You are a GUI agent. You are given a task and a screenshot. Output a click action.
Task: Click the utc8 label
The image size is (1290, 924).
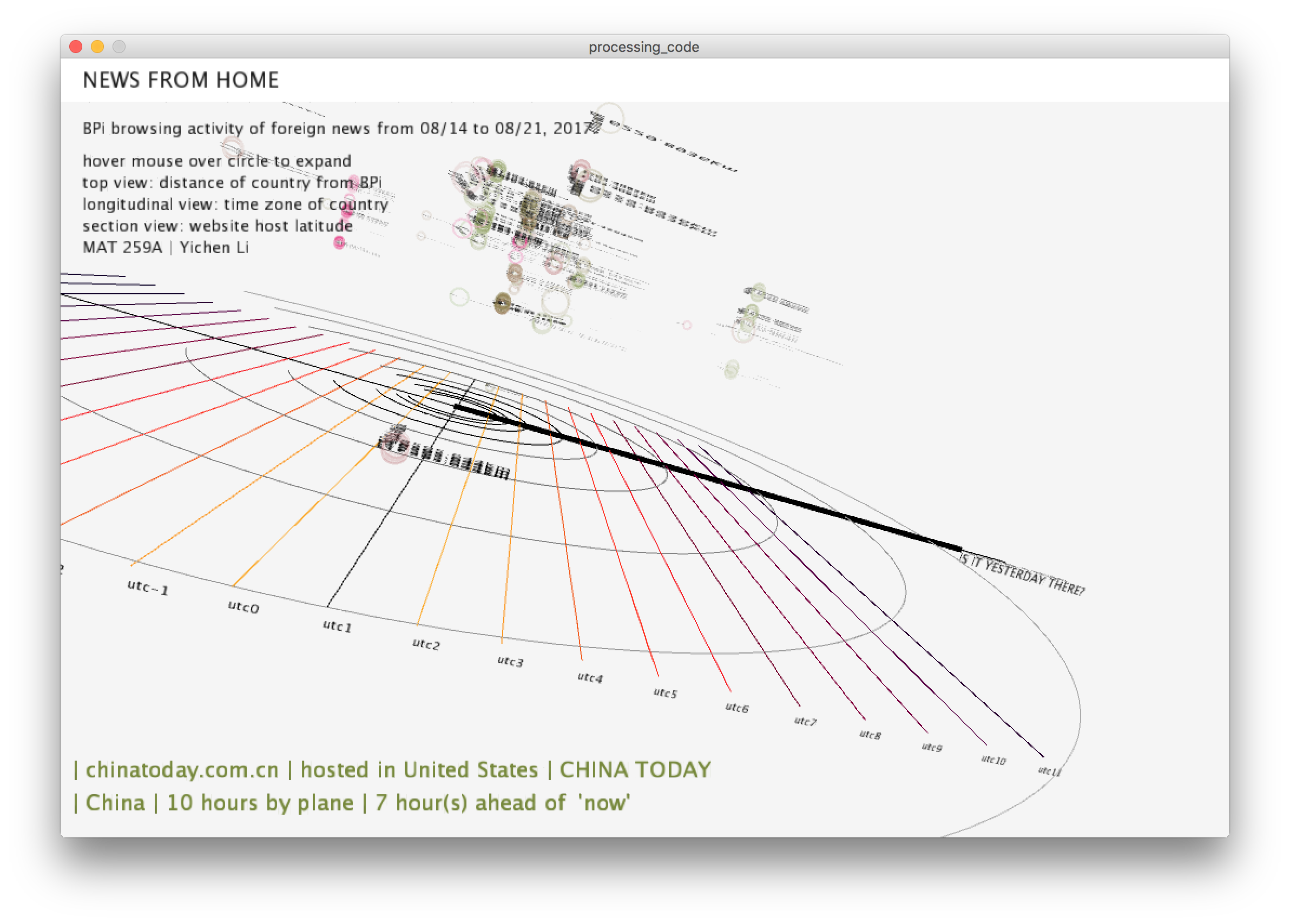(x=870, y=735)
